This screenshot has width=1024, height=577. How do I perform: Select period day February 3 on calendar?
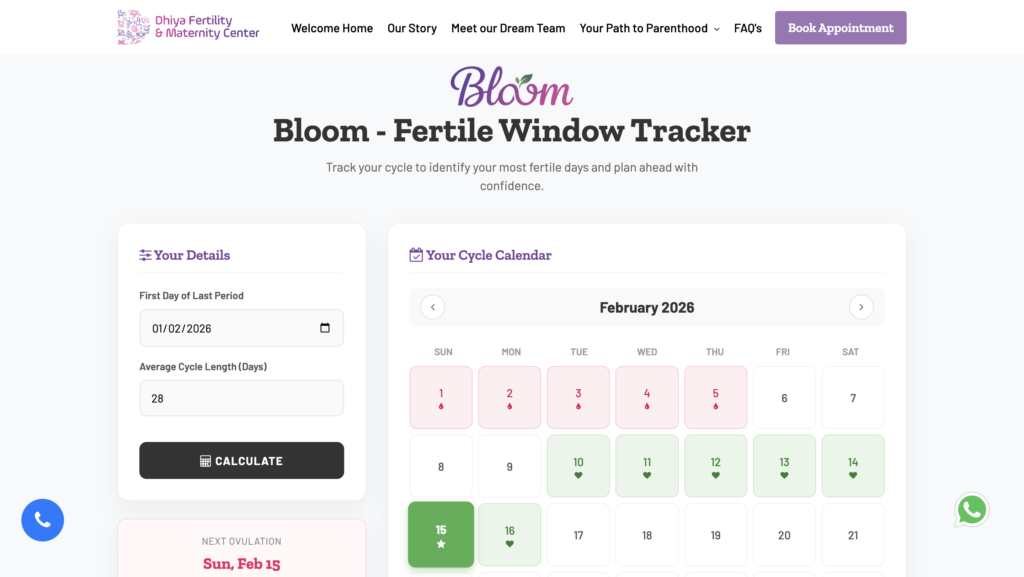[578, 397]
